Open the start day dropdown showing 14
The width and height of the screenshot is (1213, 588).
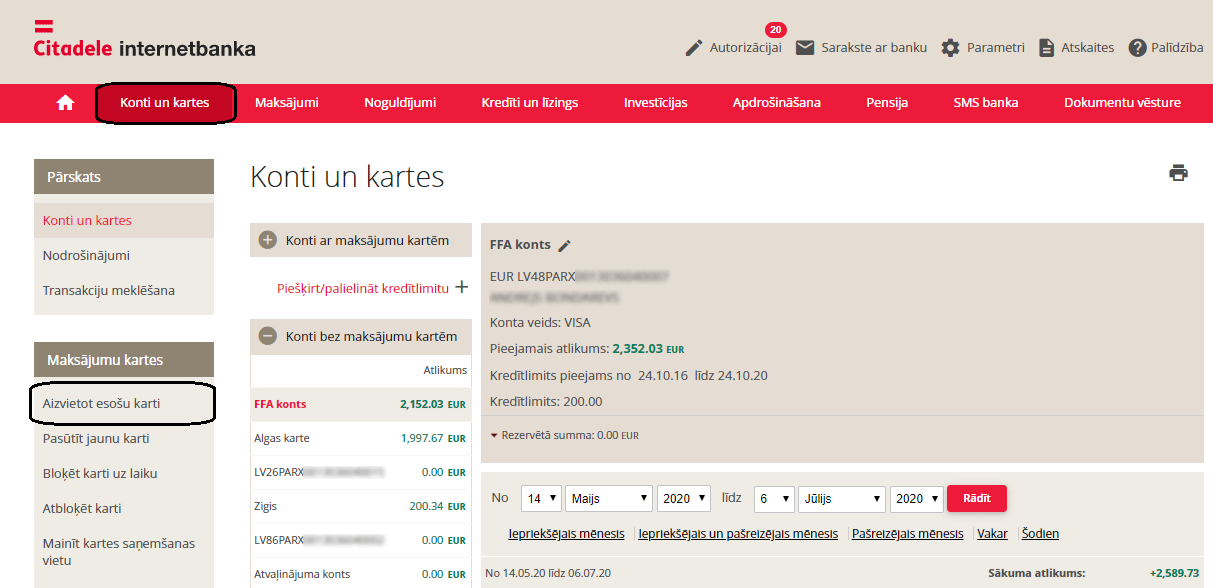click(x=540, y=499)
